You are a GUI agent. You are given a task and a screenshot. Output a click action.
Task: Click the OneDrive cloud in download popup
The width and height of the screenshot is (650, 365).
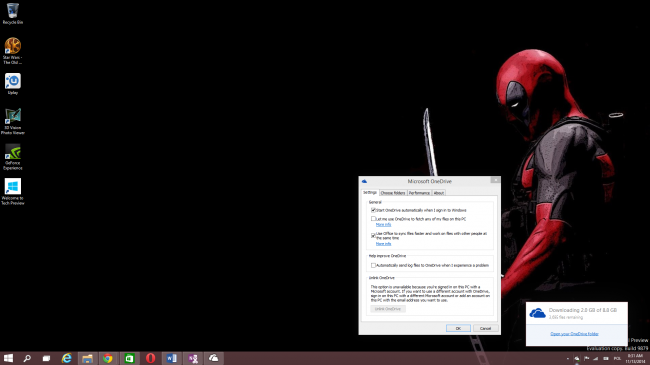[537, 313]
